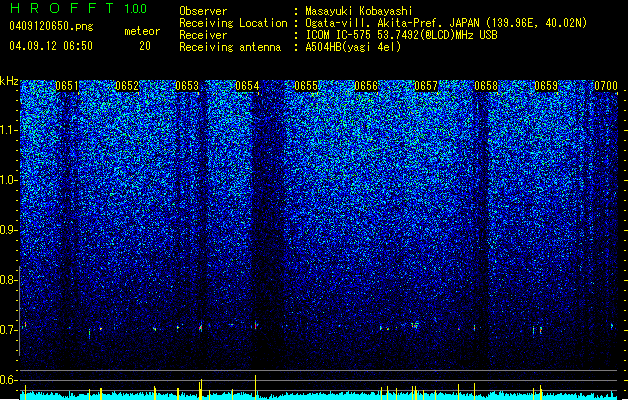Click the 0654 time marker
The width and height of the screenshot is (629, 400).
click(247, 86)
